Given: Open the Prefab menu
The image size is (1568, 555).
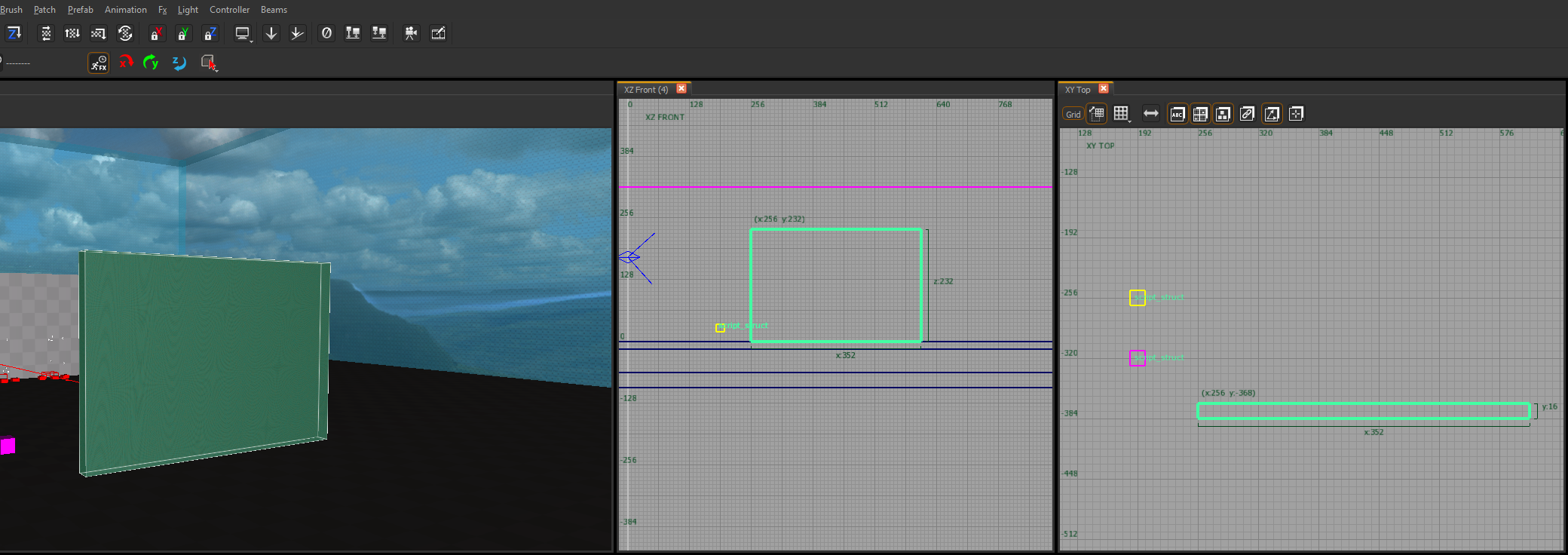Looking at the screenshot, I should click(80, 10).
